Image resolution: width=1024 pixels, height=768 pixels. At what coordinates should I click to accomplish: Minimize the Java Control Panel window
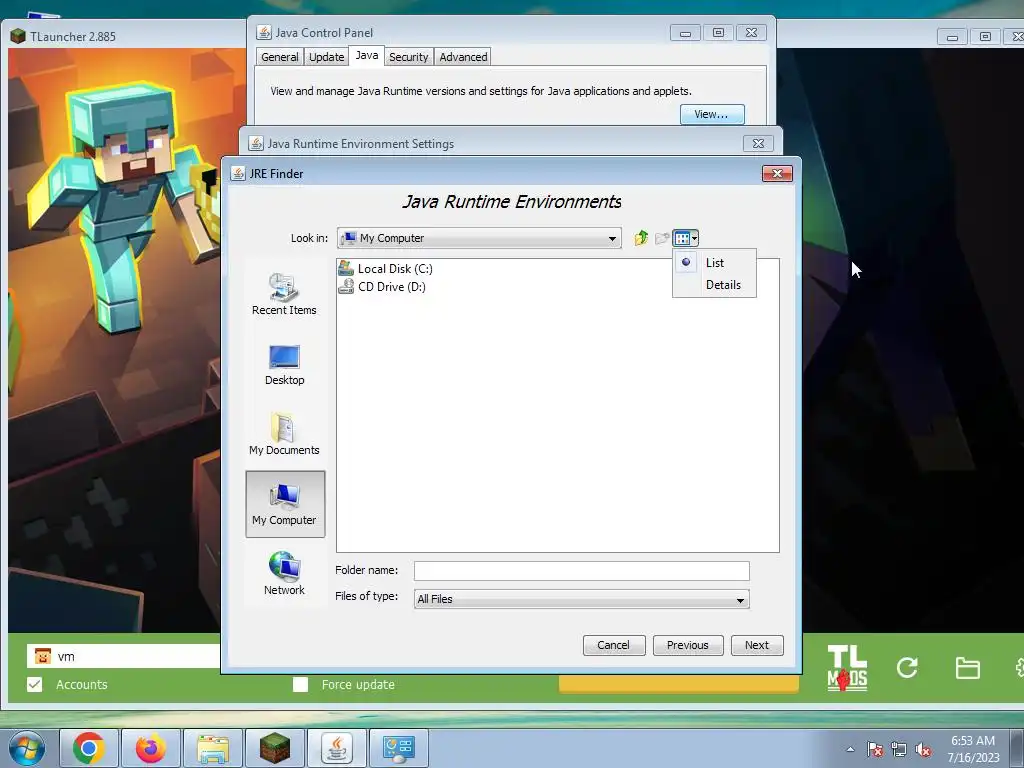(685, 33)
